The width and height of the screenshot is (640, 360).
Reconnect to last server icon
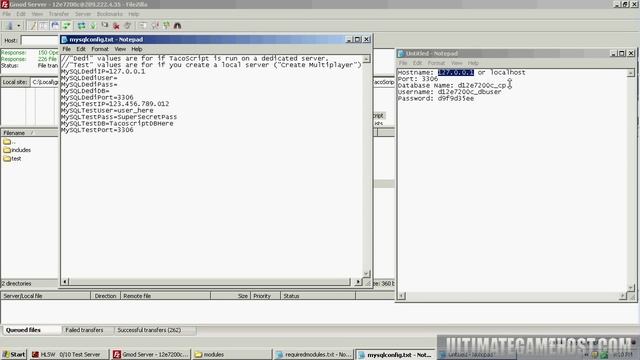128,26
